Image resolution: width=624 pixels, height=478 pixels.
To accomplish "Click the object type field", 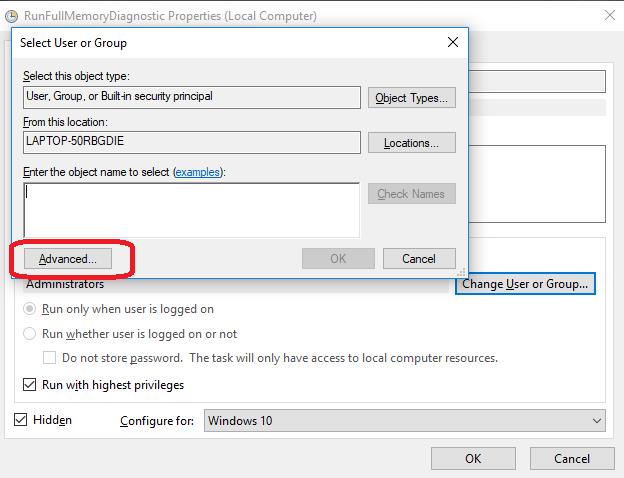I will [x=192, y=97].
